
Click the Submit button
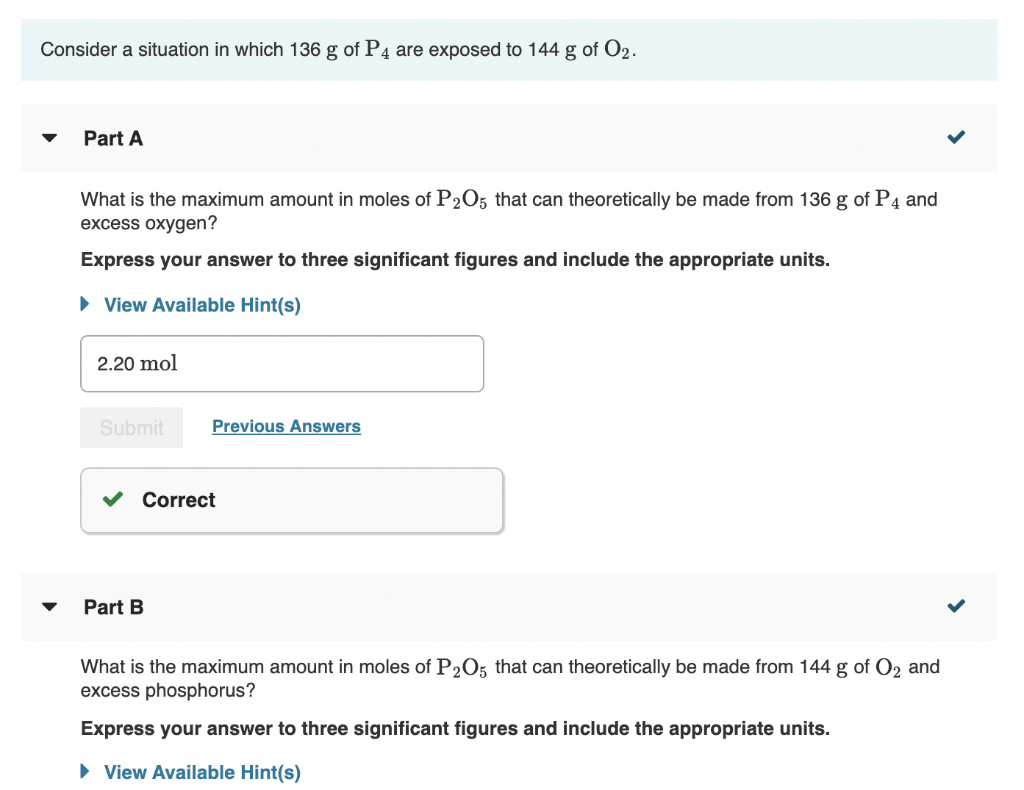point(131,427)
